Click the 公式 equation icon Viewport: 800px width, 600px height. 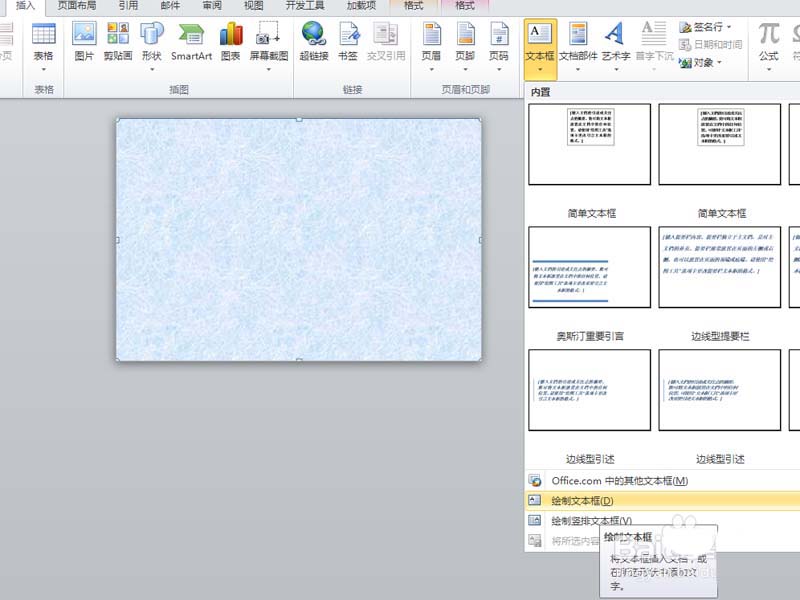pos(768,41)
